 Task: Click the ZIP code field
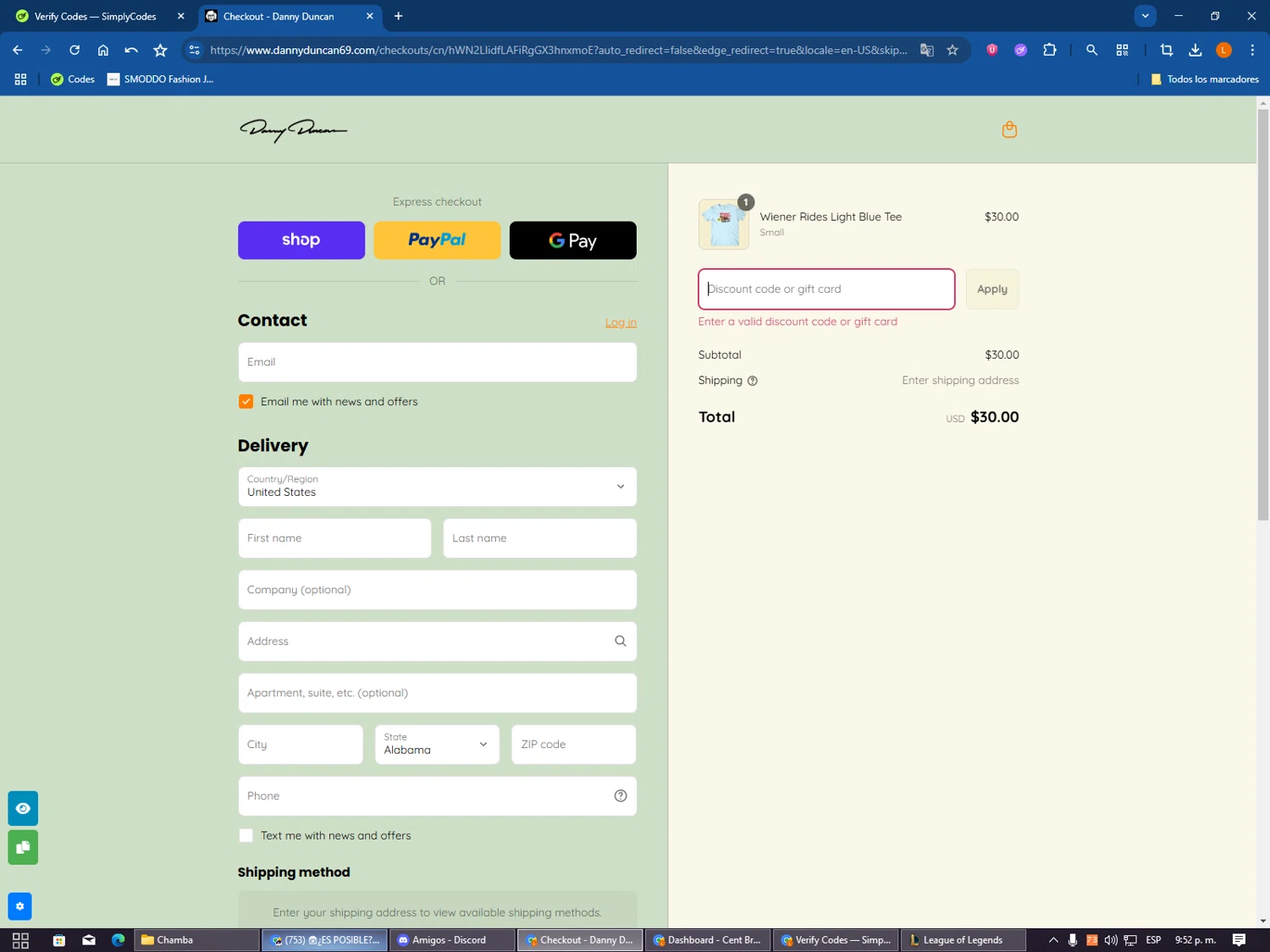pyautogui.click(x=574, y=745)
